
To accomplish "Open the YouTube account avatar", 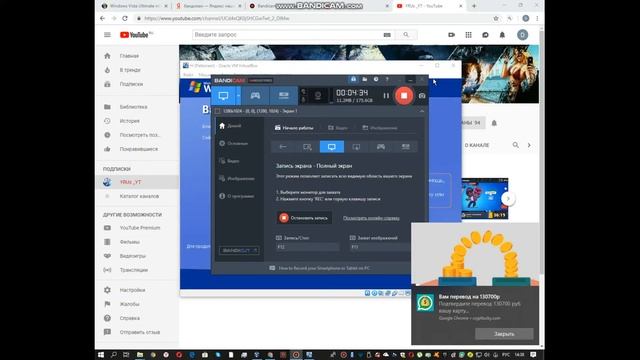I will pyautogui.click(x=522, y=35).
